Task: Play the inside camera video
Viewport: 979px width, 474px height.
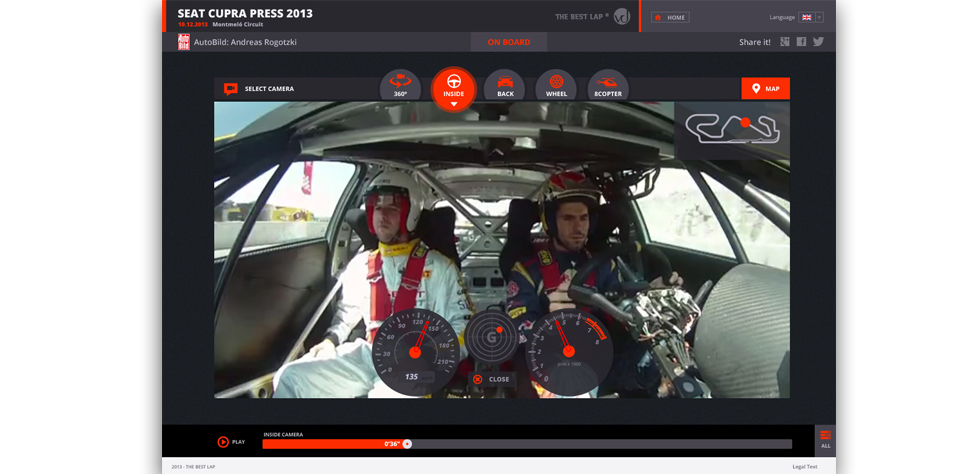Action: [x=231, y=442]
